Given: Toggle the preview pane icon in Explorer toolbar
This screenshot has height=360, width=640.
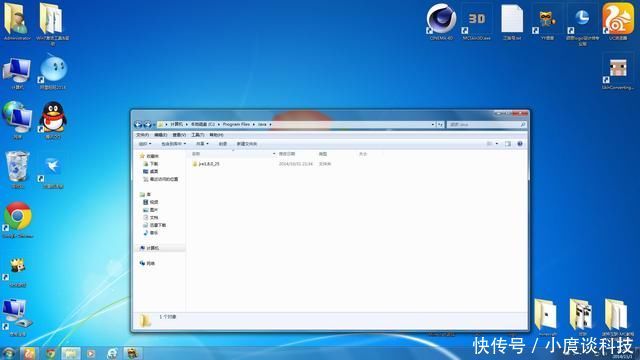Looking at the screenshot, I should point(508,144).
